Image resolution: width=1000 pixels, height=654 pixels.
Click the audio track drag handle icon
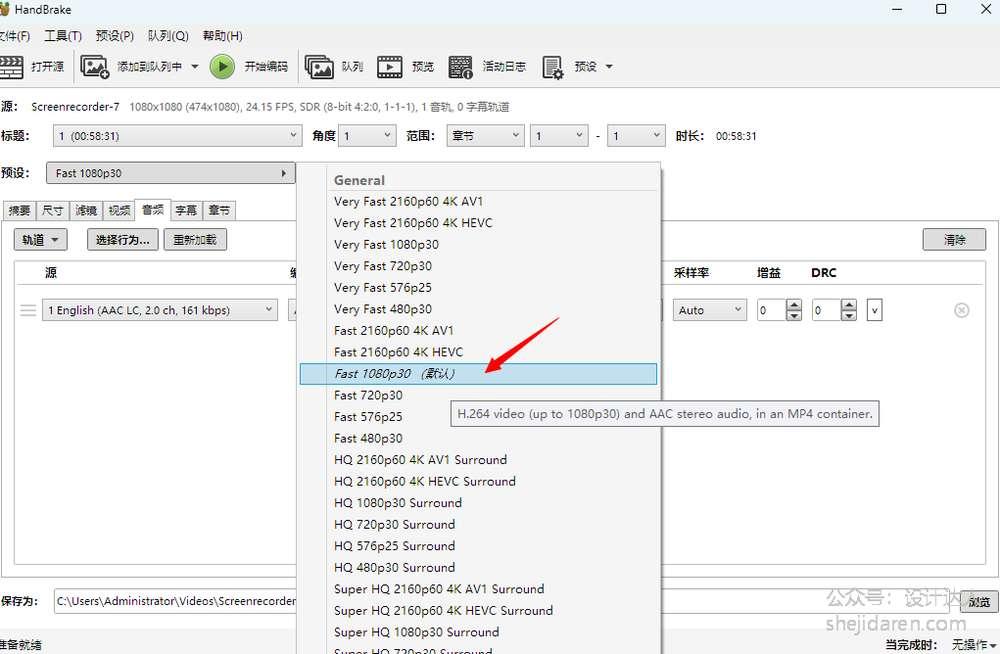click(x=27, y=310)
